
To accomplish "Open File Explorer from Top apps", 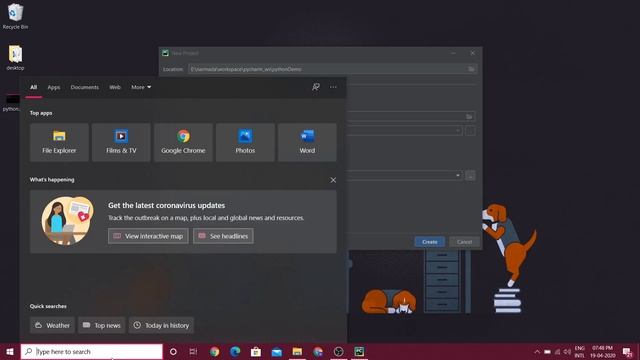I will coord(59,142).
